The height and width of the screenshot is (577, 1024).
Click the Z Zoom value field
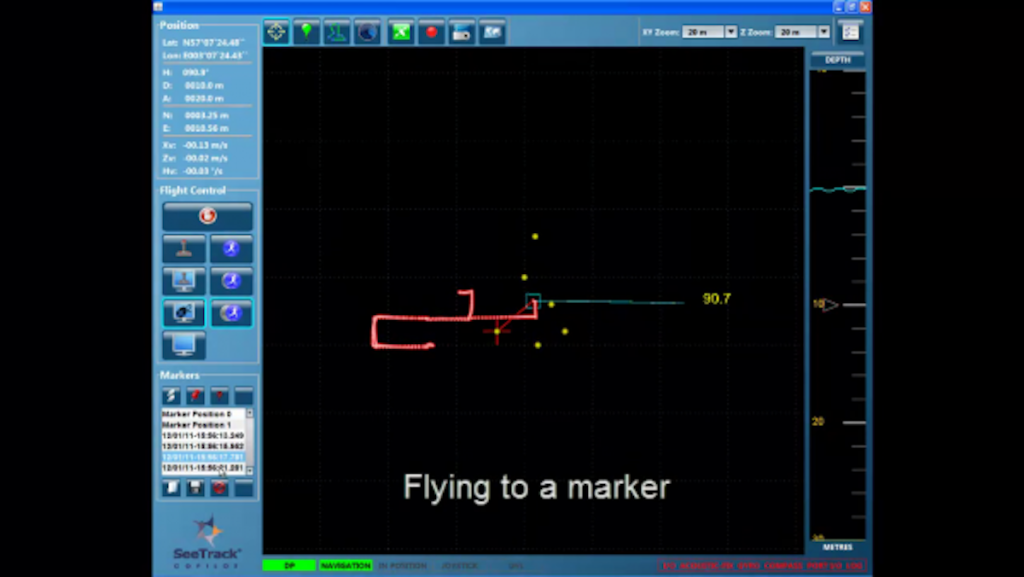click(x=797, y=32)
